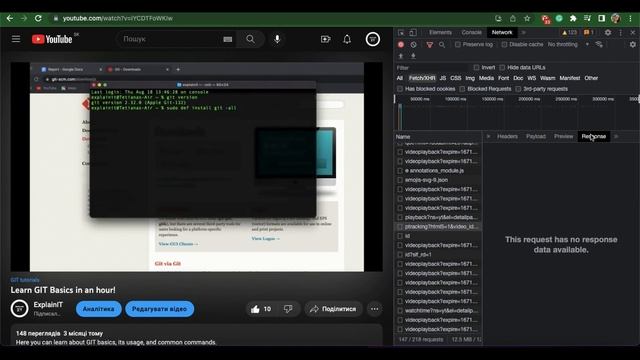Filter requests by JS type
Image resolution: width=640 pixels, height=360 pixels.
coord(442,78)
